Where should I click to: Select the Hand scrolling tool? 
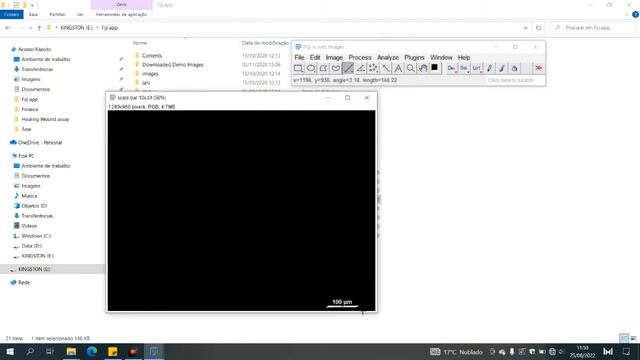pyautogui.click(x=423, y=68)
